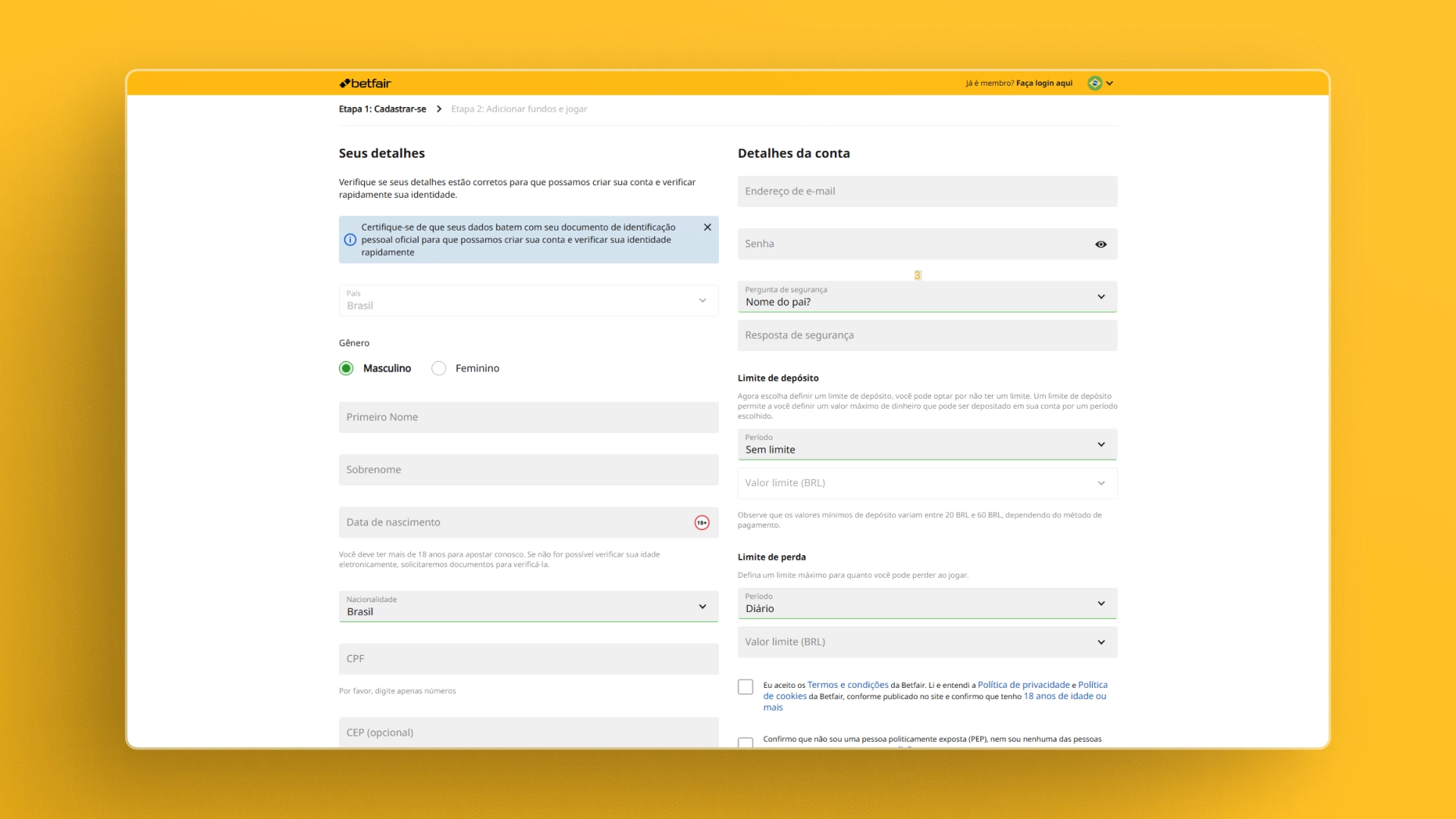Click the info icon in blue notice
Viewport: 1456px width, 819px height.
[x=350, y=240]
